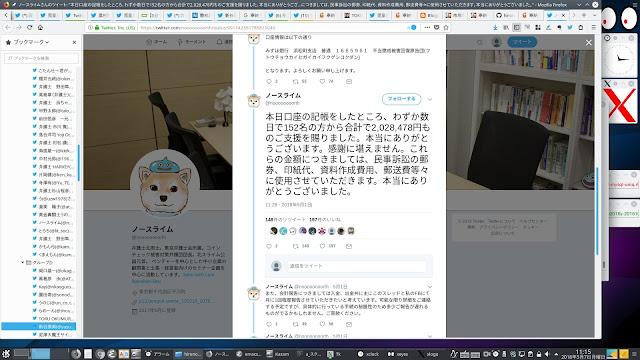Switch to the first Twitter tab
Viewport: 640px width, 360px height.
[x=24, y=15]
